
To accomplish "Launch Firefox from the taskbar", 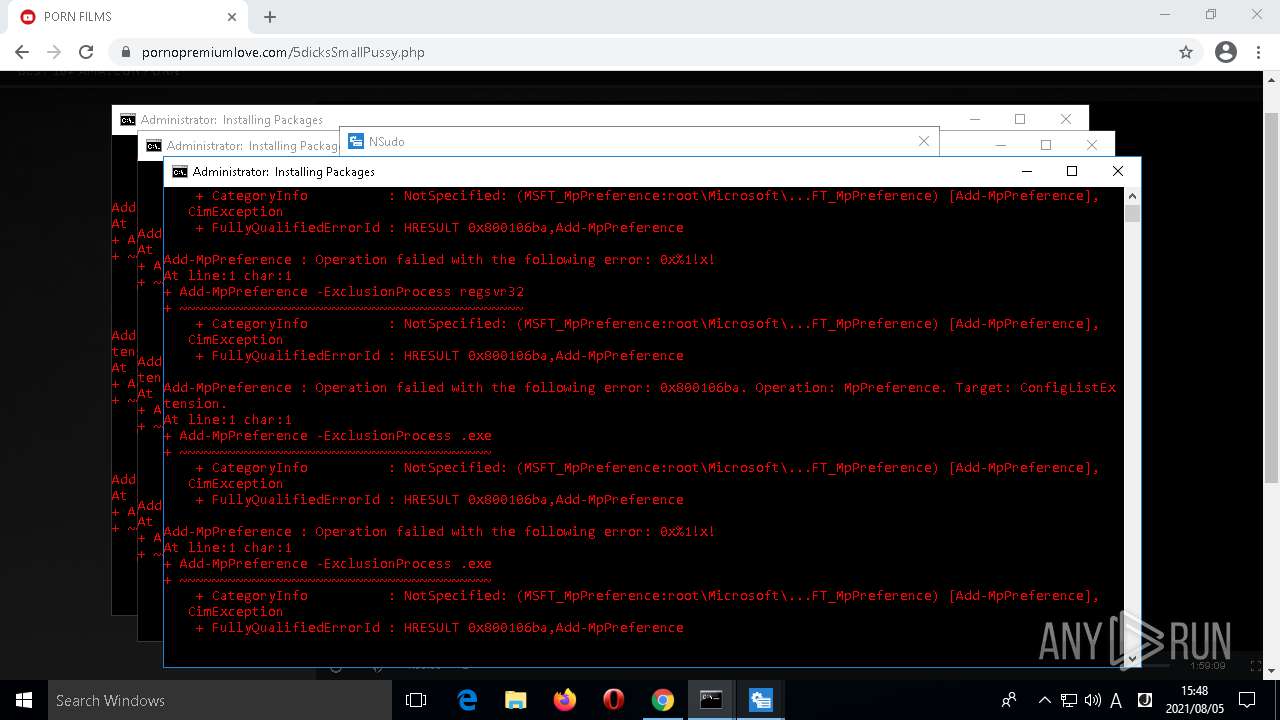I will point(564,700).
